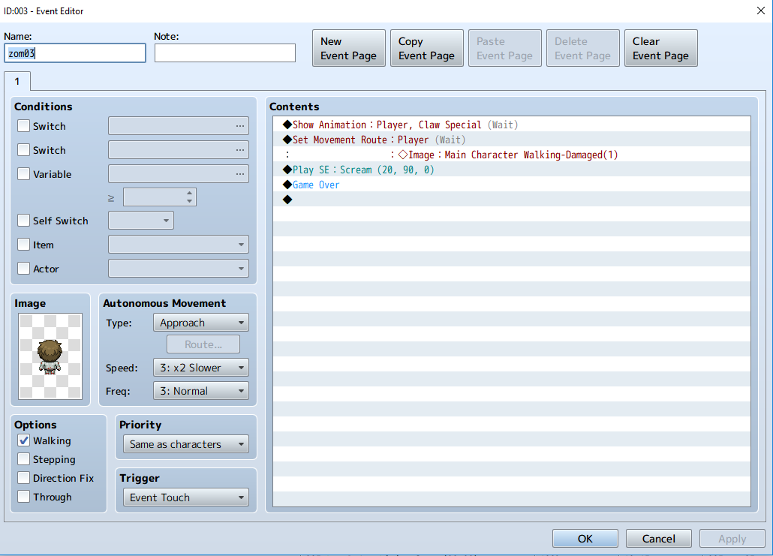The image size is (773, 556).
Task: Select the empty last command row
Action: [511, 199]
